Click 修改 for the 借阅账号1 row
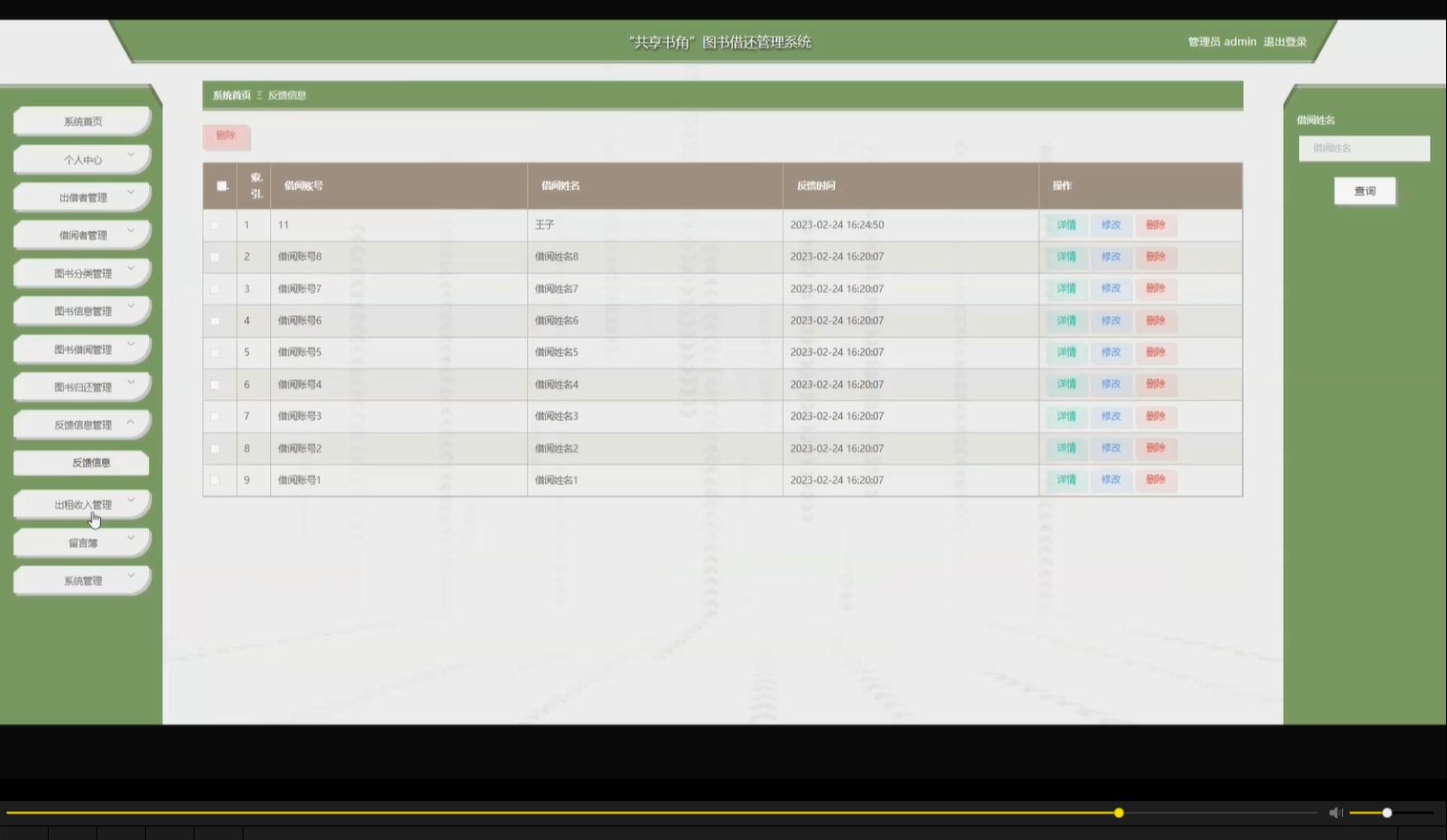1447x840 pixels. (1111, 479)
